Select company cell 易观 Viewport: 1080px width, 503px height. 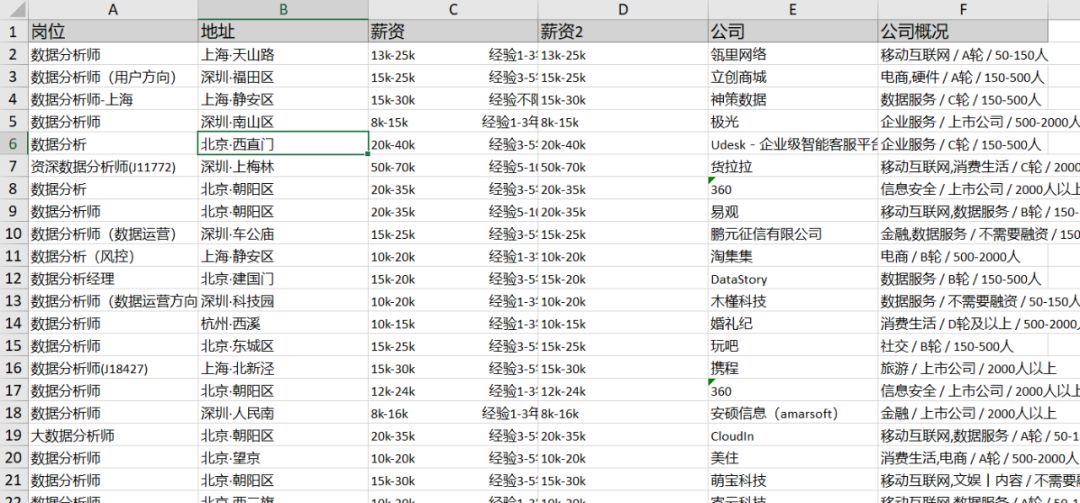click(793, 211)
